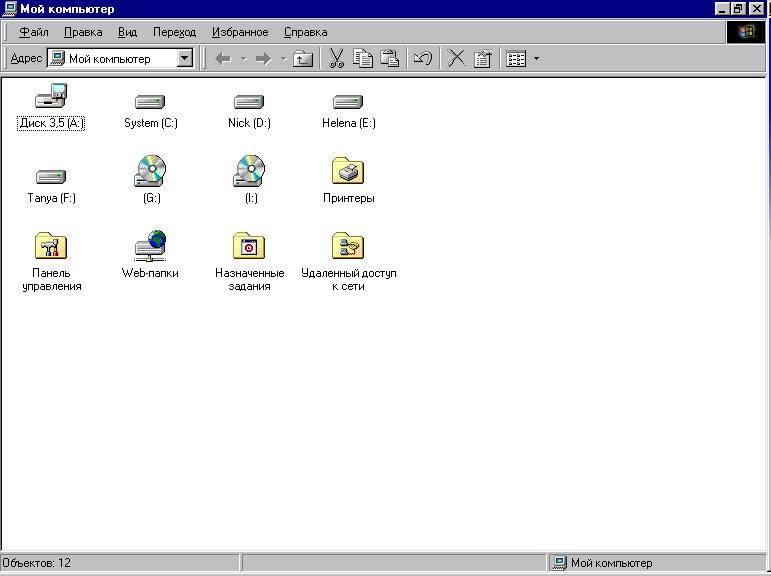Select the Диск 3,5 (A:) floppy drive icon
Screen dimensions: 771x576
51,95
